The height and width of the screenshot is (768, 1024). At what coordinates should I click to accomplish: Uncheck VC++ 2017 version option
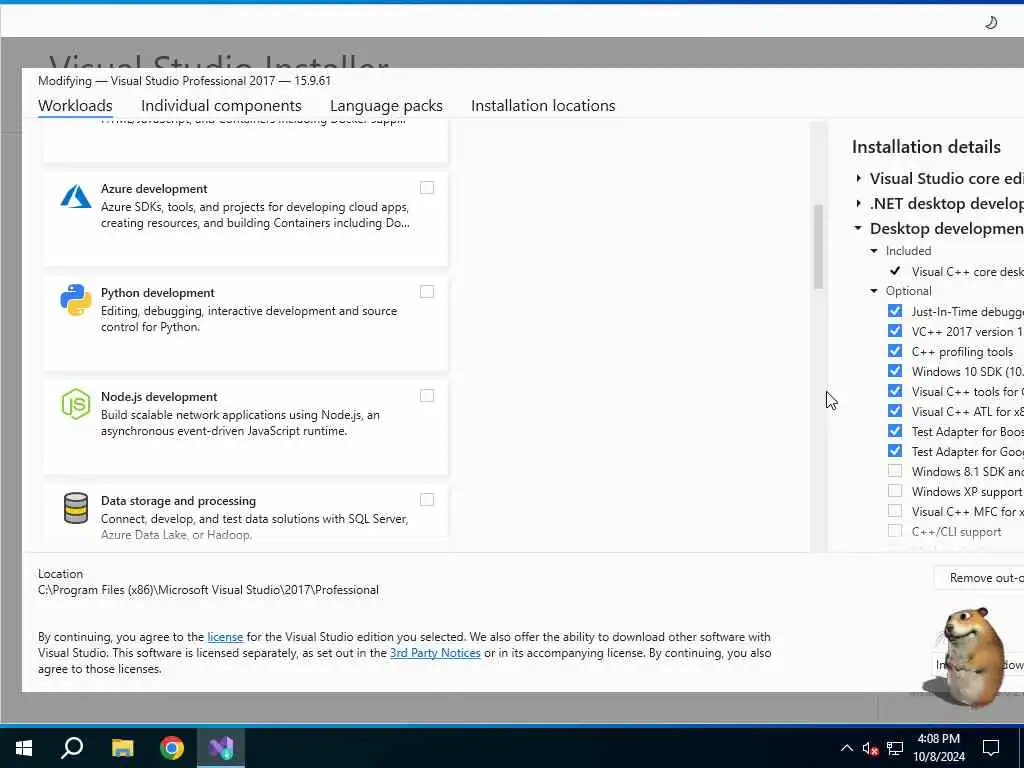click(895, 331)
